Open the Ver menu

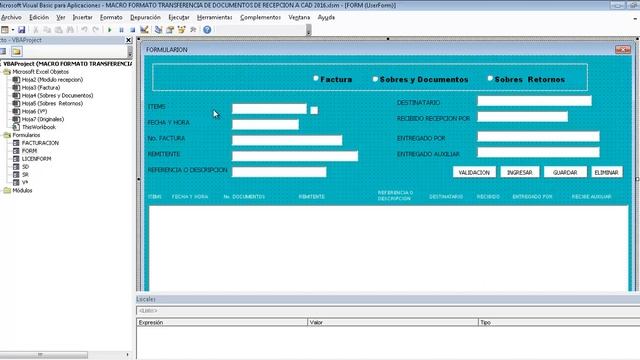(x=61, y=18)
